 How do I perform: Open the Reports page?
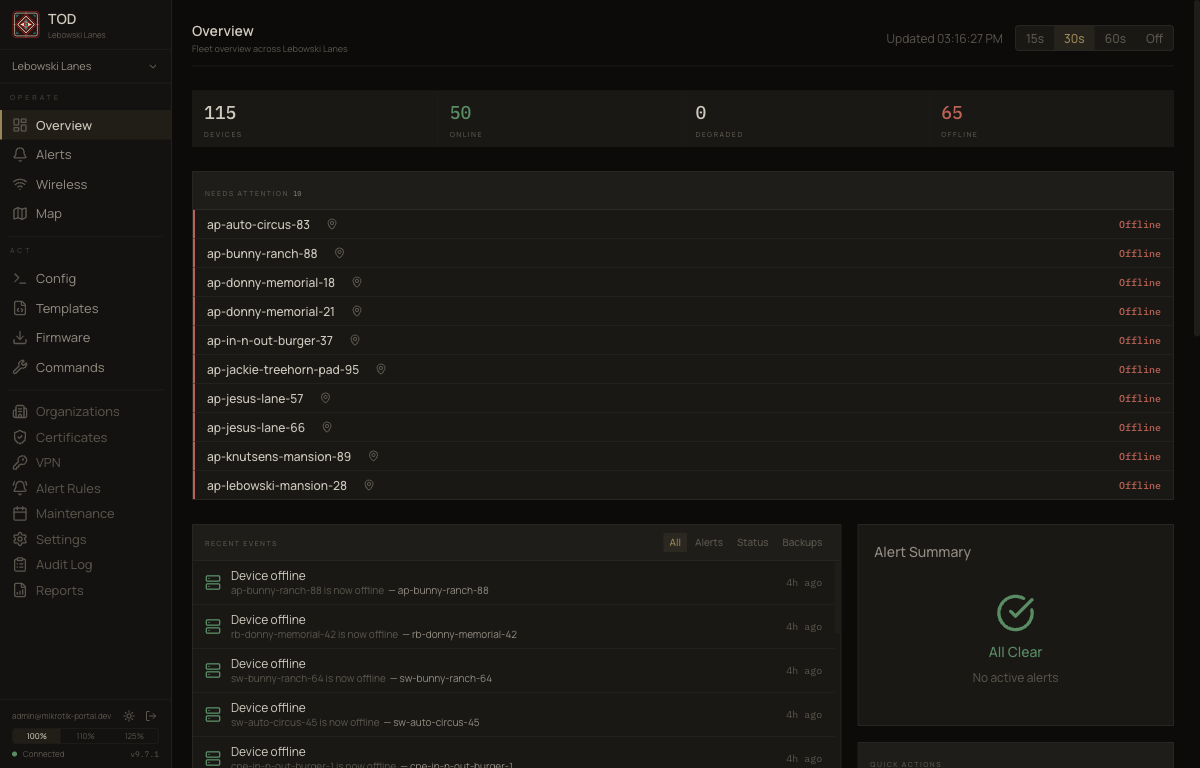(x=57, y=590)
